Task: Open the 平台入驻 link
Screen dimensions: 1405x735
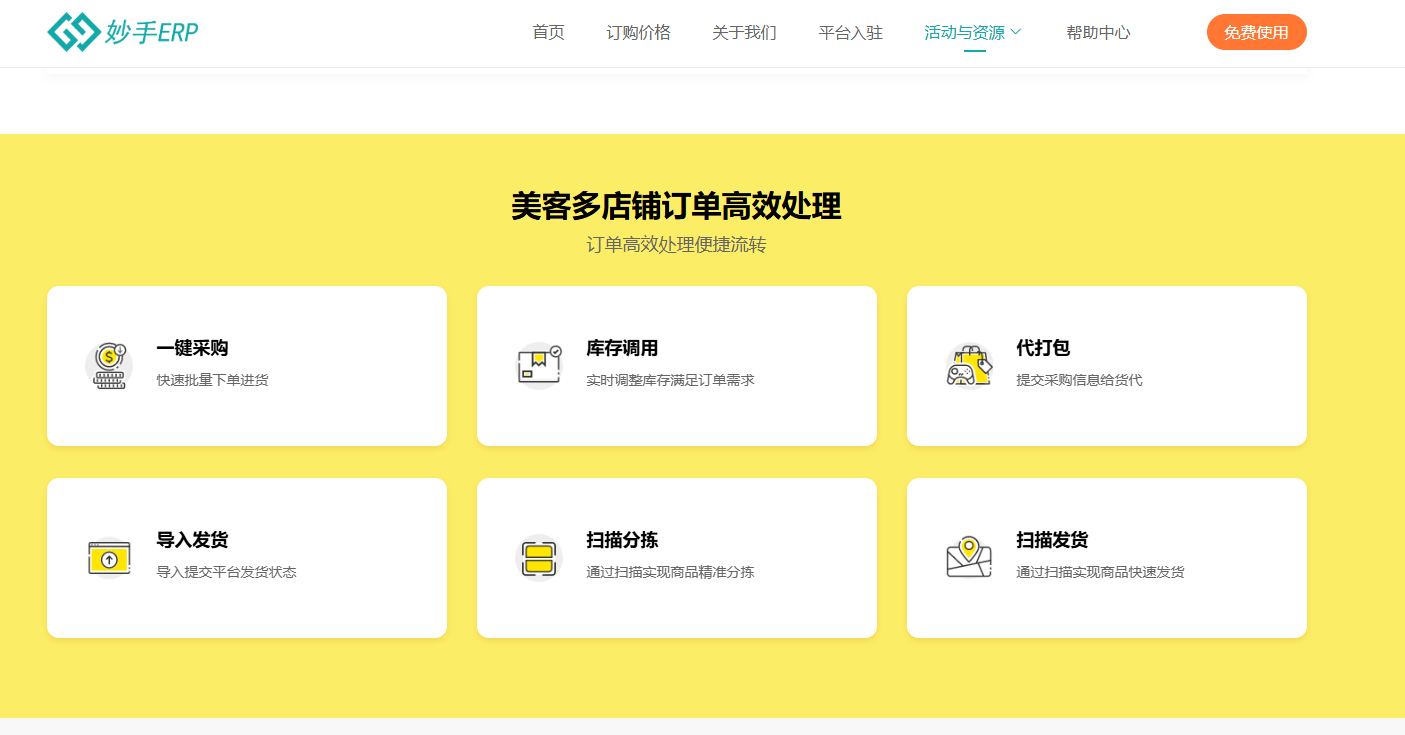Action: 849,31
